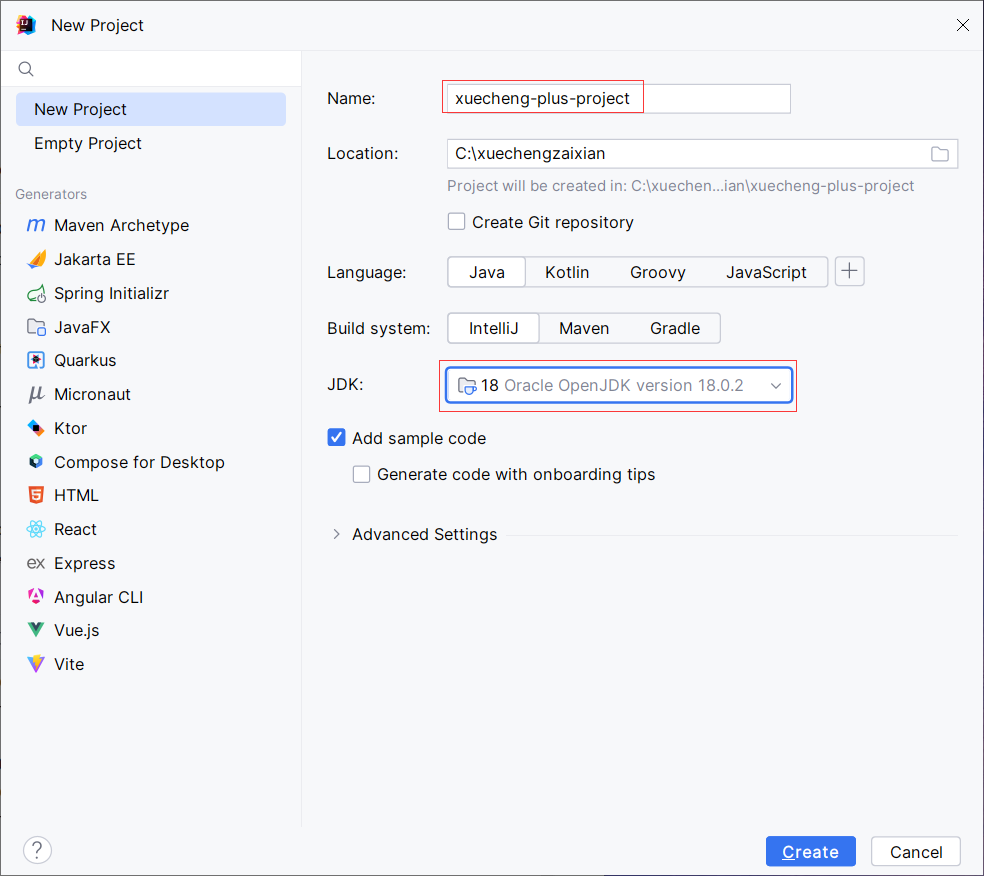
Task: Click the Generators section heading
Action: [x=51, y=194]
